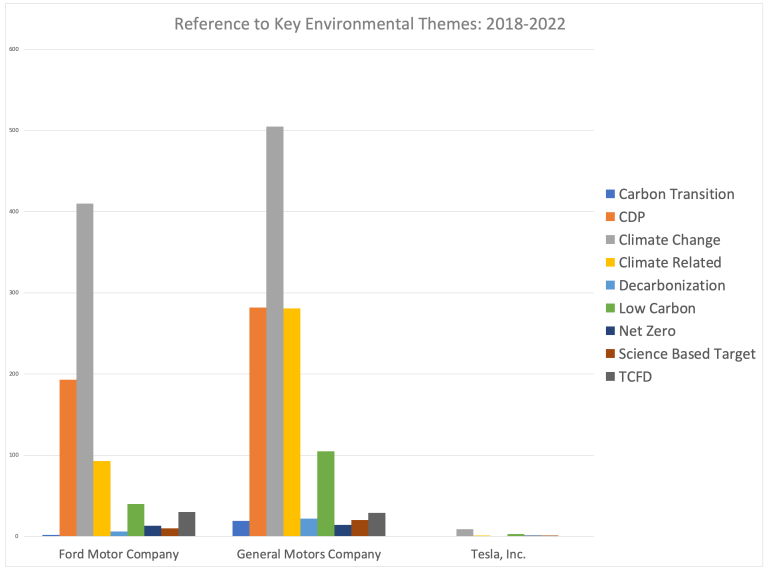
Task: Select the Decarbonization legend light blue swatch
Action: (x=610, y=285)
